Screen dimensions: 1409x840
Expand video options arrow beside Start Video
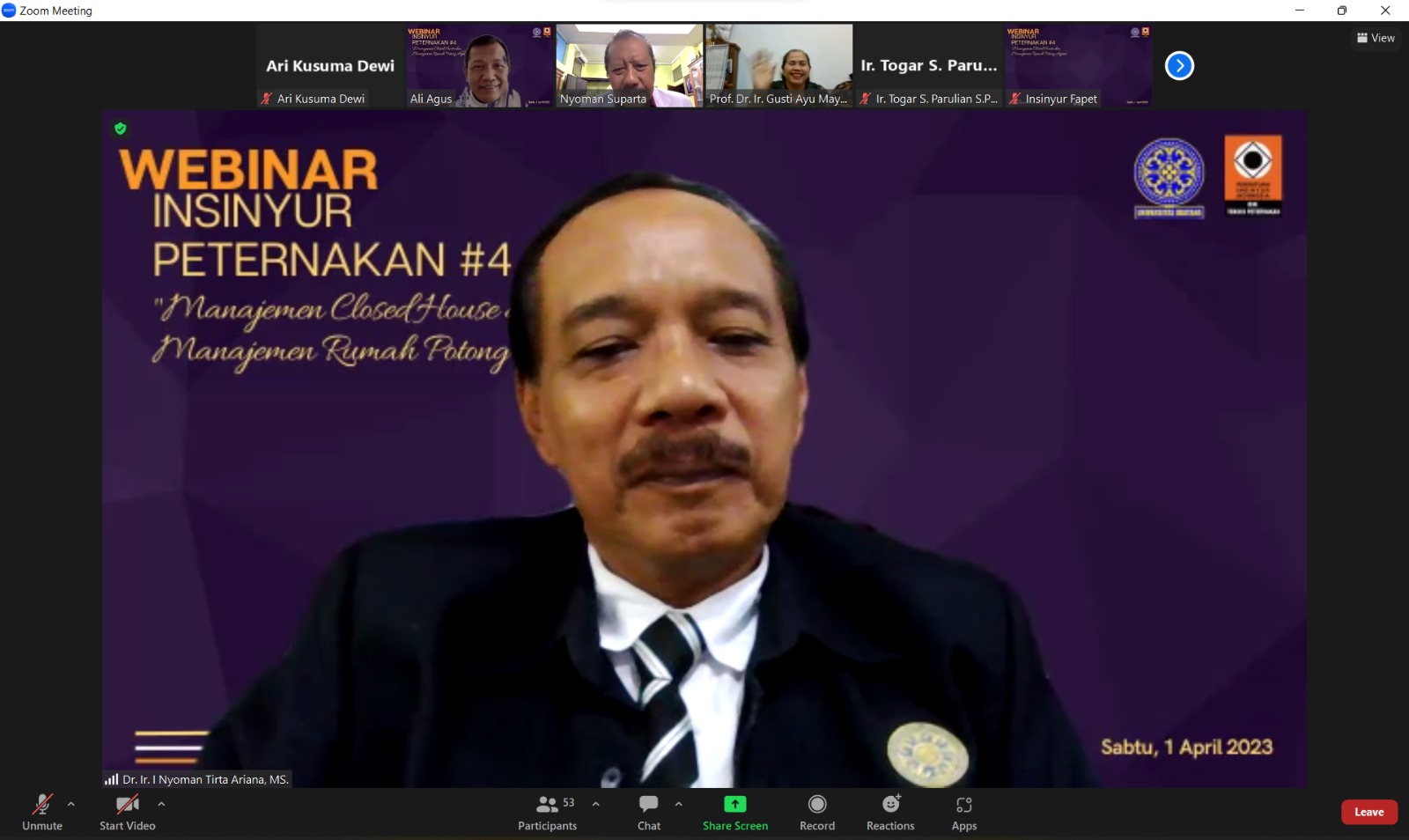[x=161, y=804]
